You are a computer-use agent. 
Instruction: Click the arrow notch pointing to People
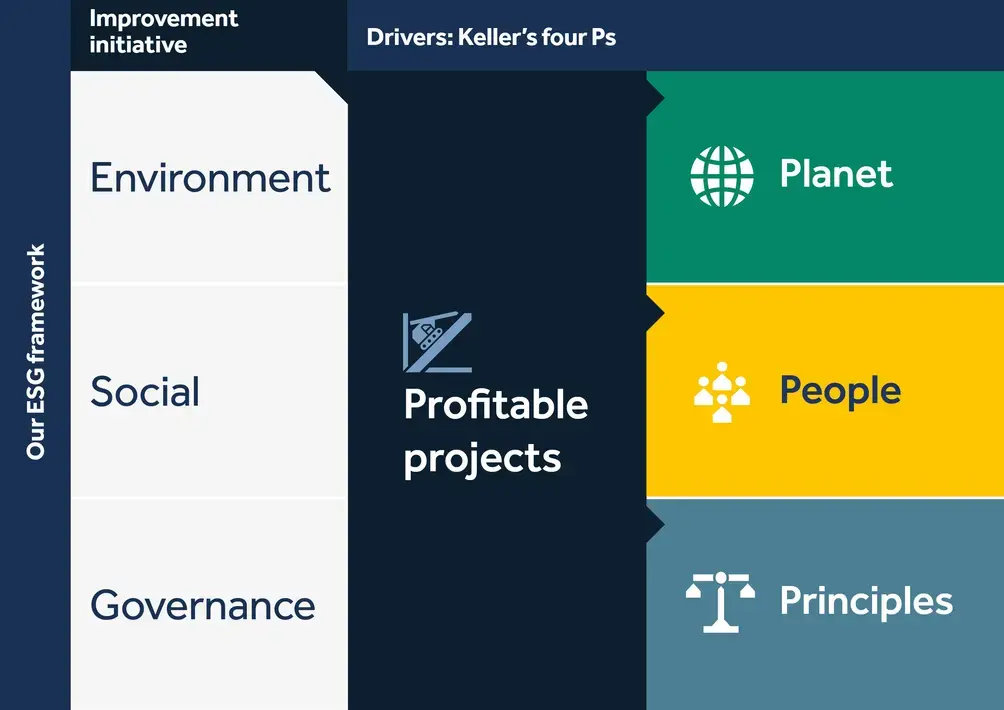pyautogui.click(x=656, y=314)
